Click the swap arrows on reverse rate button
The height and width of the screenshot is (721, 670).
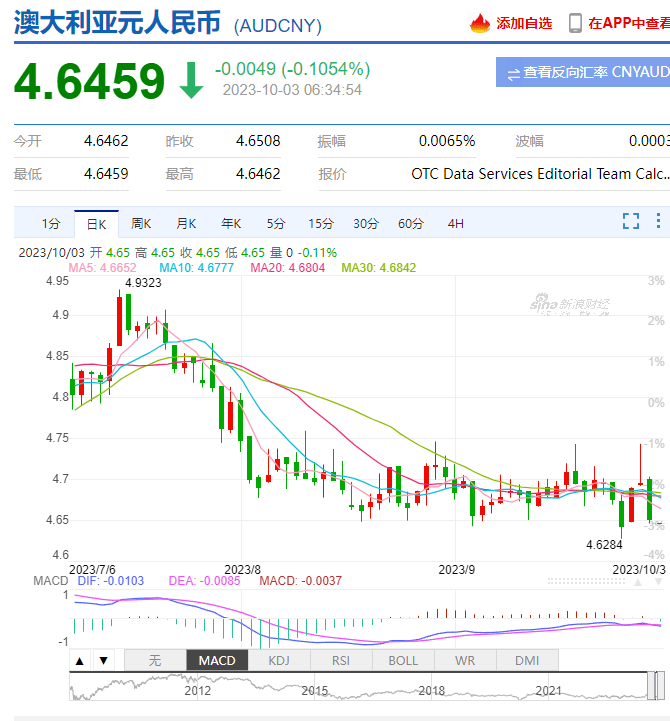(x=513, y=72)
